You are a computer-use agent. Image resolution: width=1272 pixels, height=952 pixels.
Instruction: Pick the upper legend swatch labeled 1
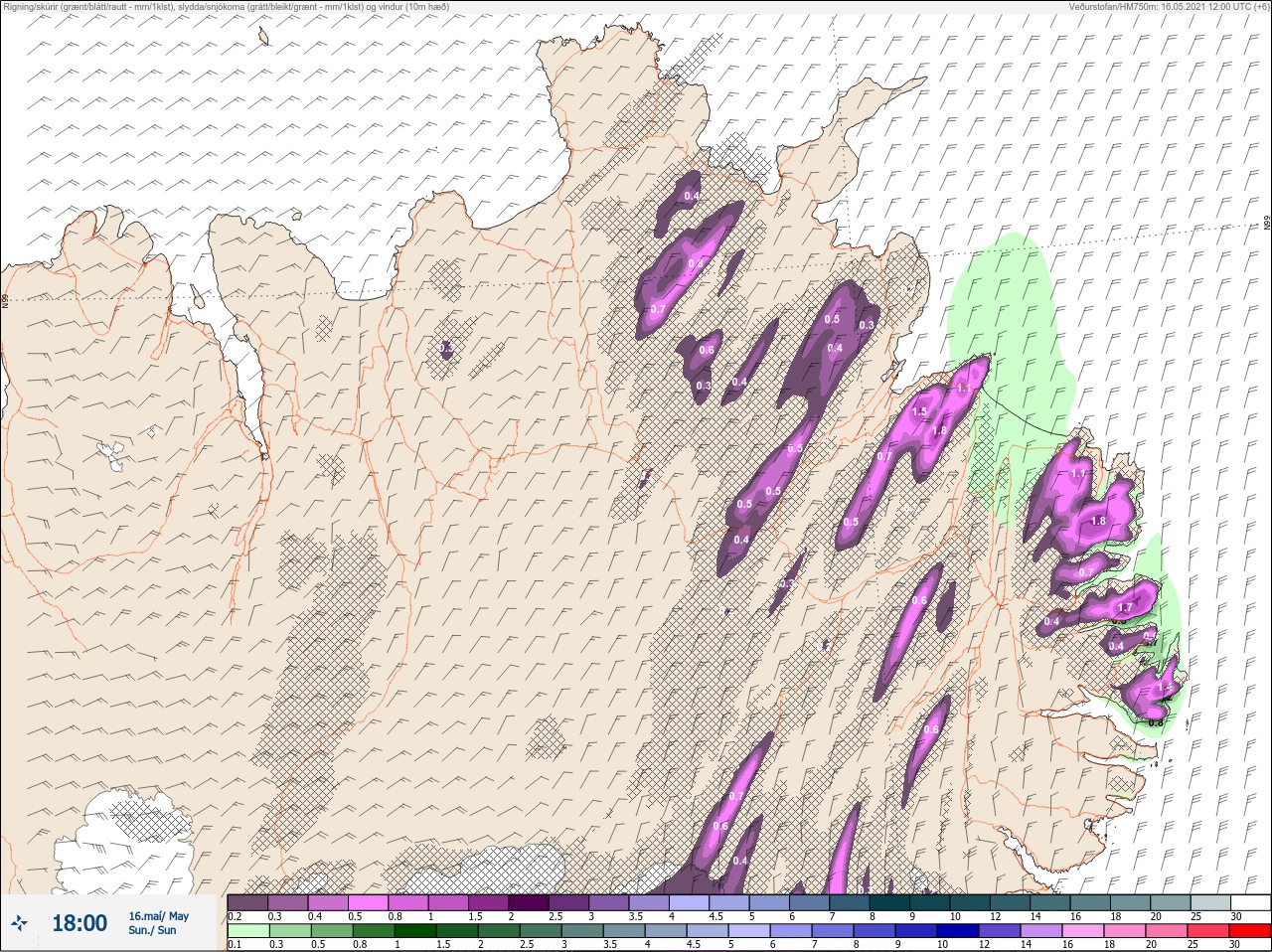pyautogui.click(x=448, y=901)
